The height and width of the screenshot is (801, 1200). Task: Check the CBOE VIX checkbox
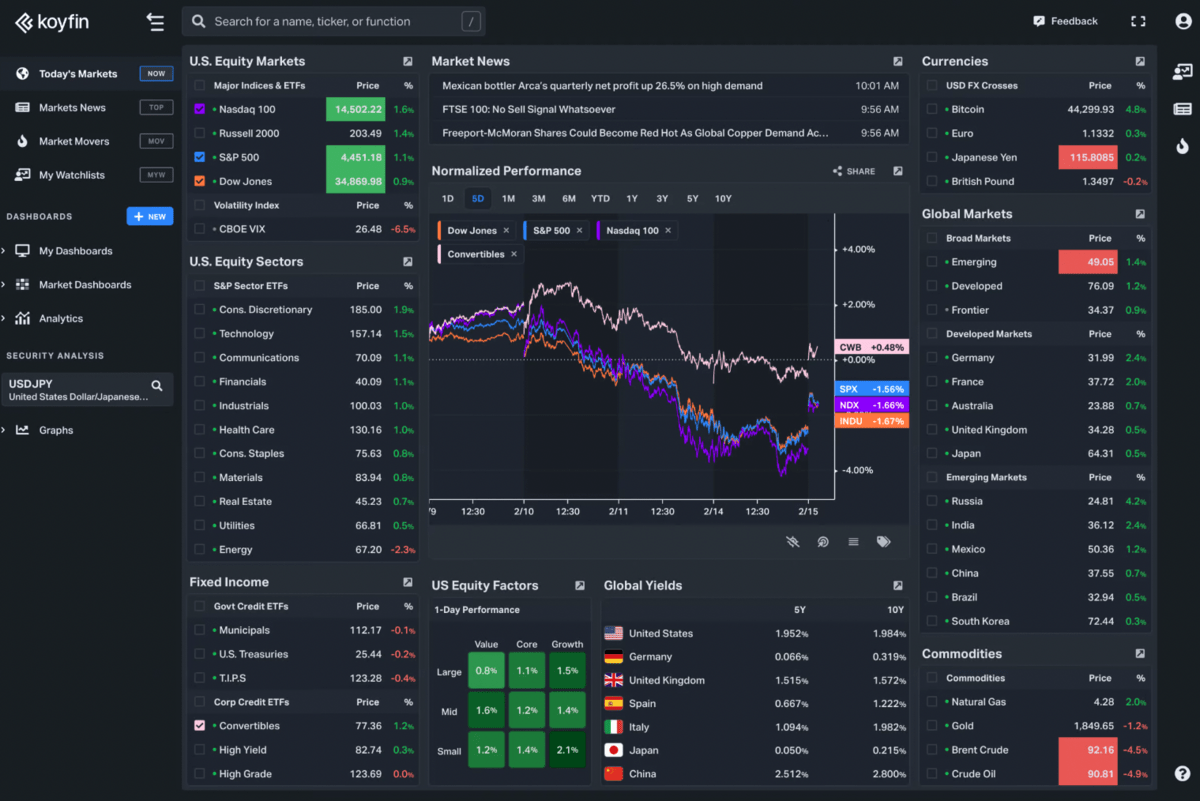[x=200, y=229]
